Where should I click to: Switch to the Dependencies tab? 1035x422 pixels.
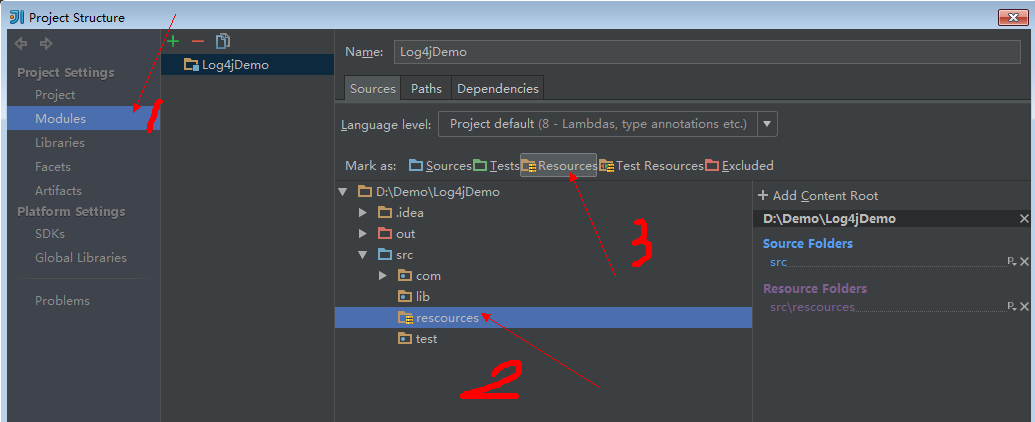tap(498, 88)
